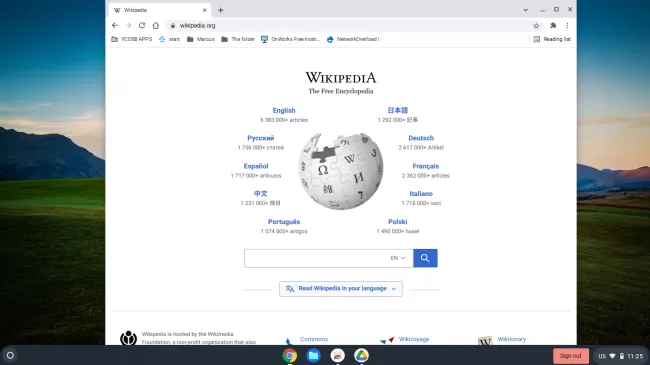Image resolution: width=650 pixels, height=365 pixels.
Task: Open the NetworkOverload bookmark
Action: (x=353, y=39)
